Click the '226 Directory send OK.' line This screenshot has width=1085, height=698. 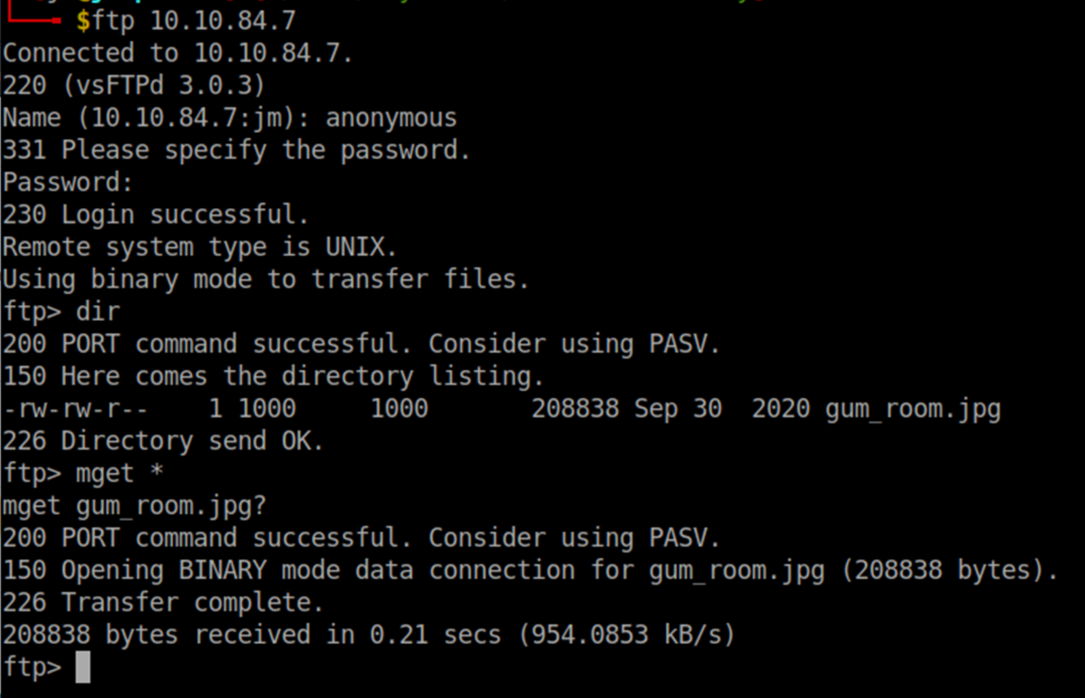click(x=163, y=441)
